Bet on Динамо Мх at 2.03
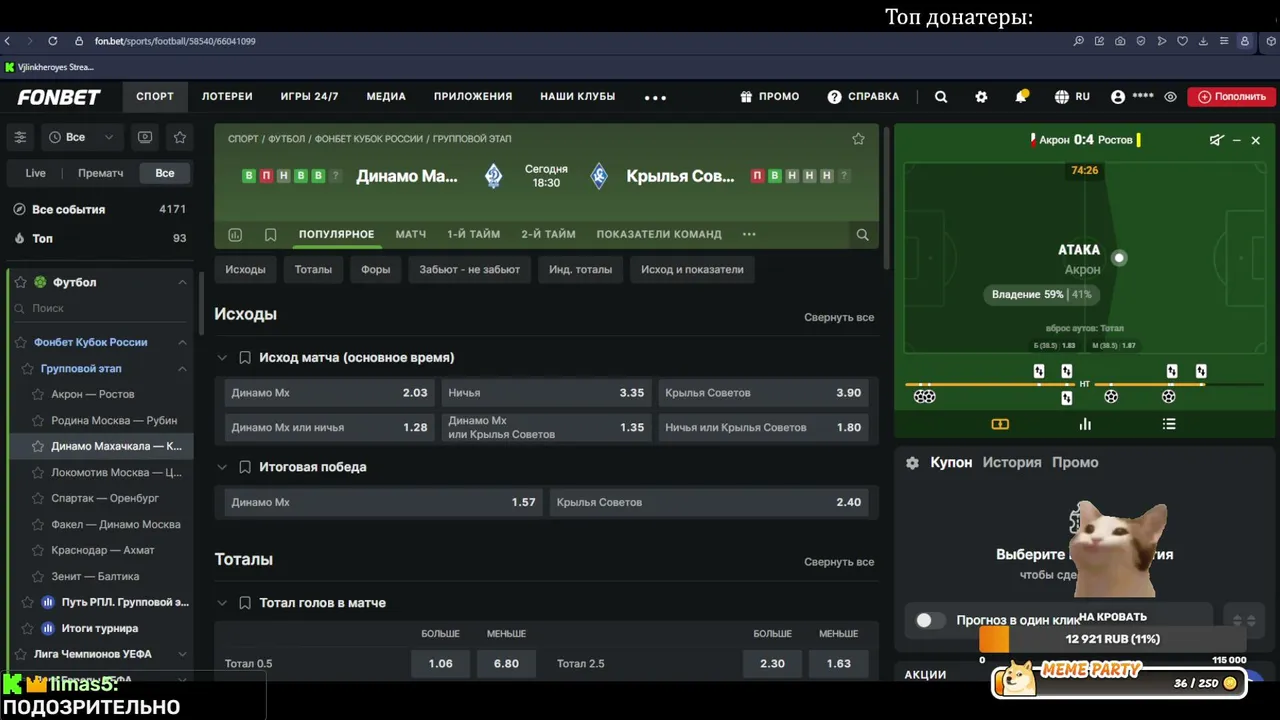This screenshot has height=720, width=1280. click(329, 393)
